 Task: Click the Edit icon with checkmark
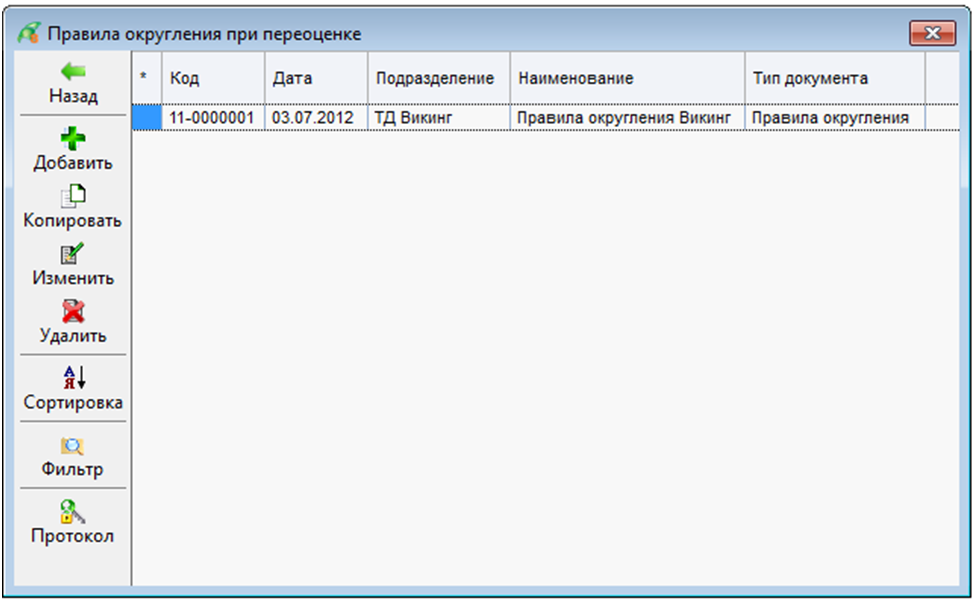coord(73,255)
